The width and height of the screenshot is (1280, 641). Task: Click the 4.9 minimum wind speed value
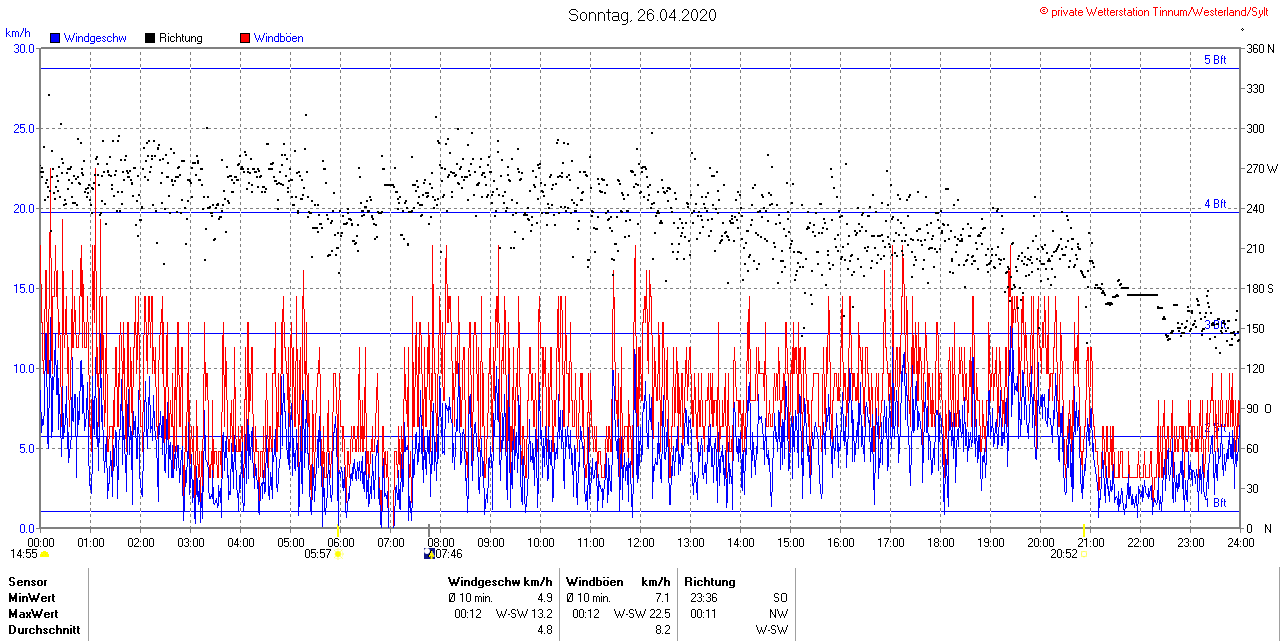[x=544, y=598]
